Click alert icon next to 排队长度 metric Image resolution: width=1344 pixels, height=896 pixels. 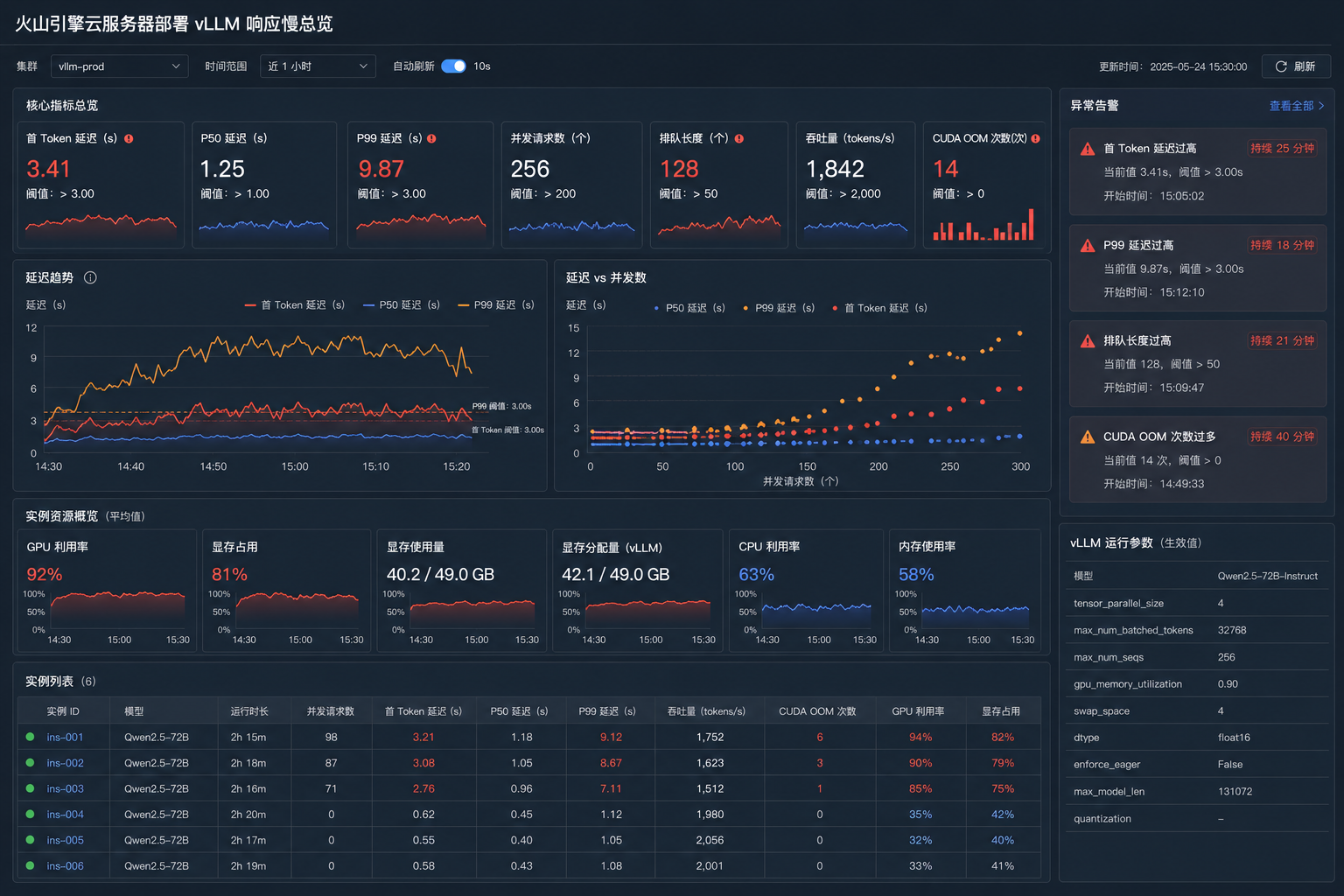(739, 138)
